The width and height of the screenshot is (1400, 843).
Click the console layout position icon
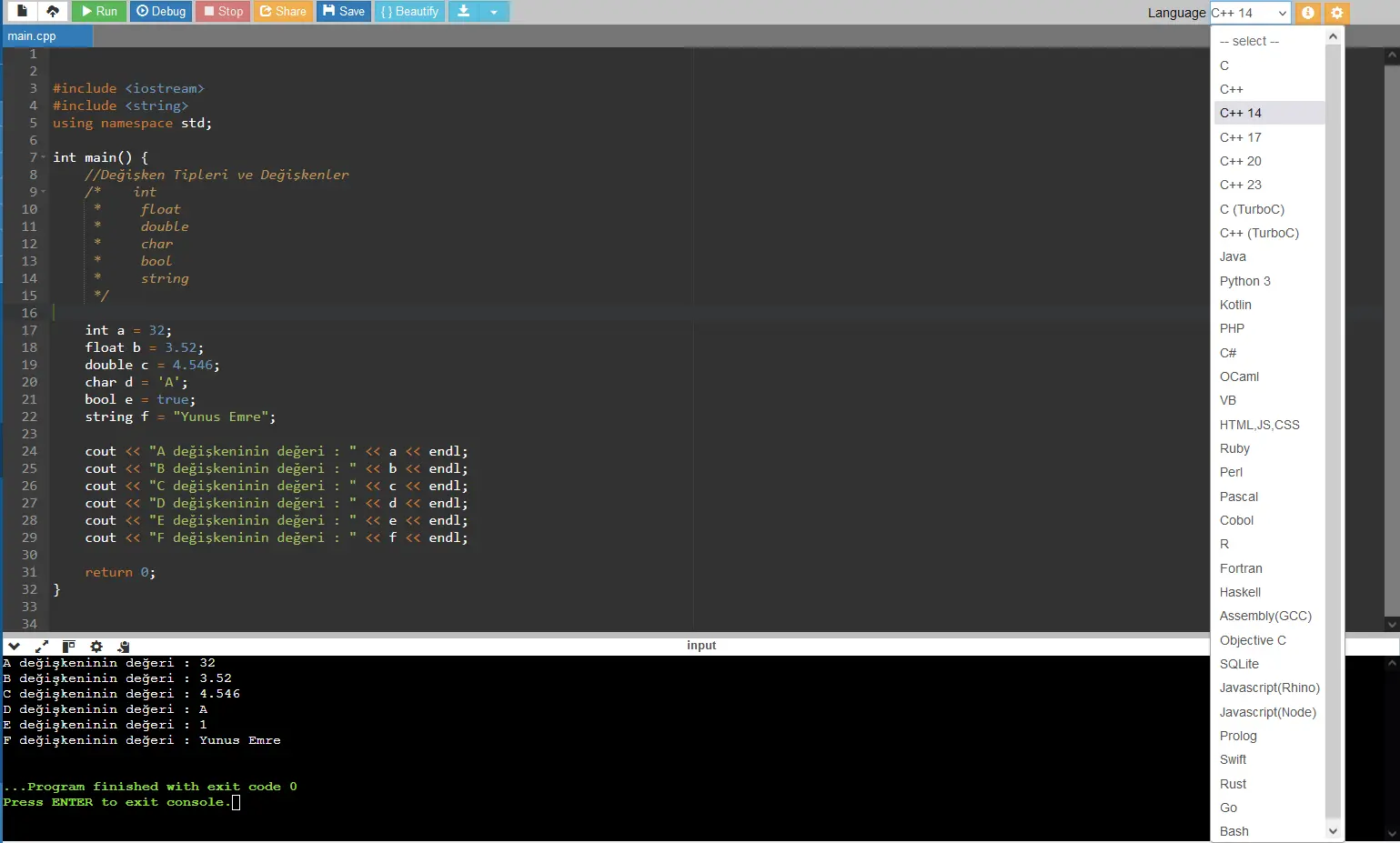[68, 647]
